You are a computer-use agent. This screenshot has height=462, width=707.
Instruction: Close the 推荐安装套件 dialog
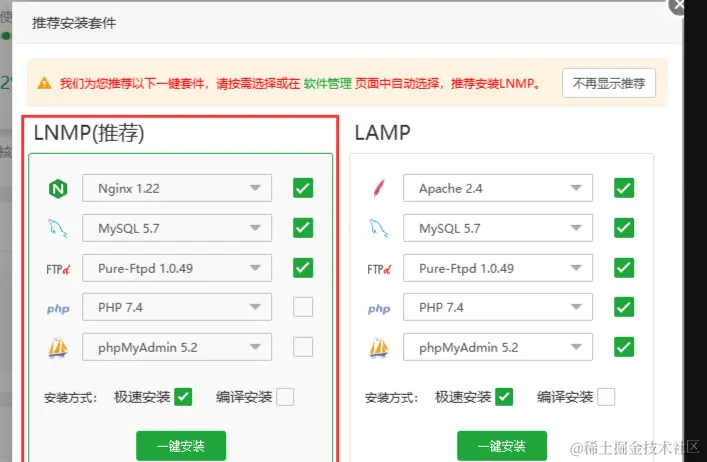pos(678,5)
